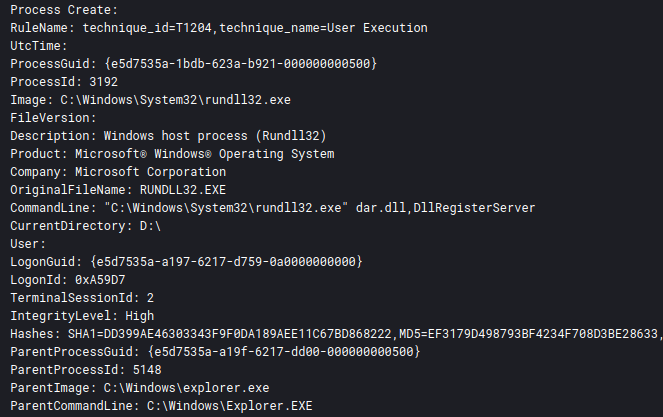Click LogonId value 0xA59D7
Viewport: 663px width, 417px height.
(100, 280)
